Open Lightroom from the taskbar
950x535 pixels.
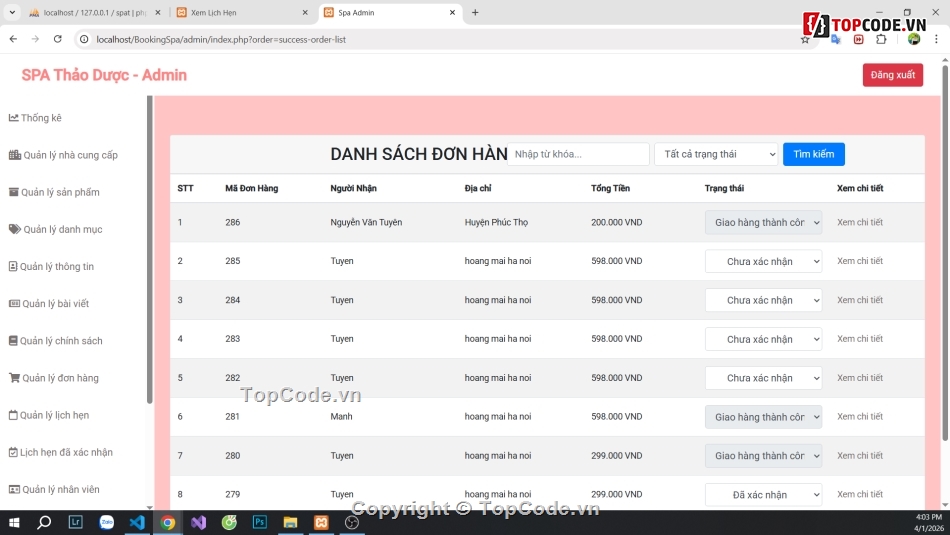[x=75, y=522]
